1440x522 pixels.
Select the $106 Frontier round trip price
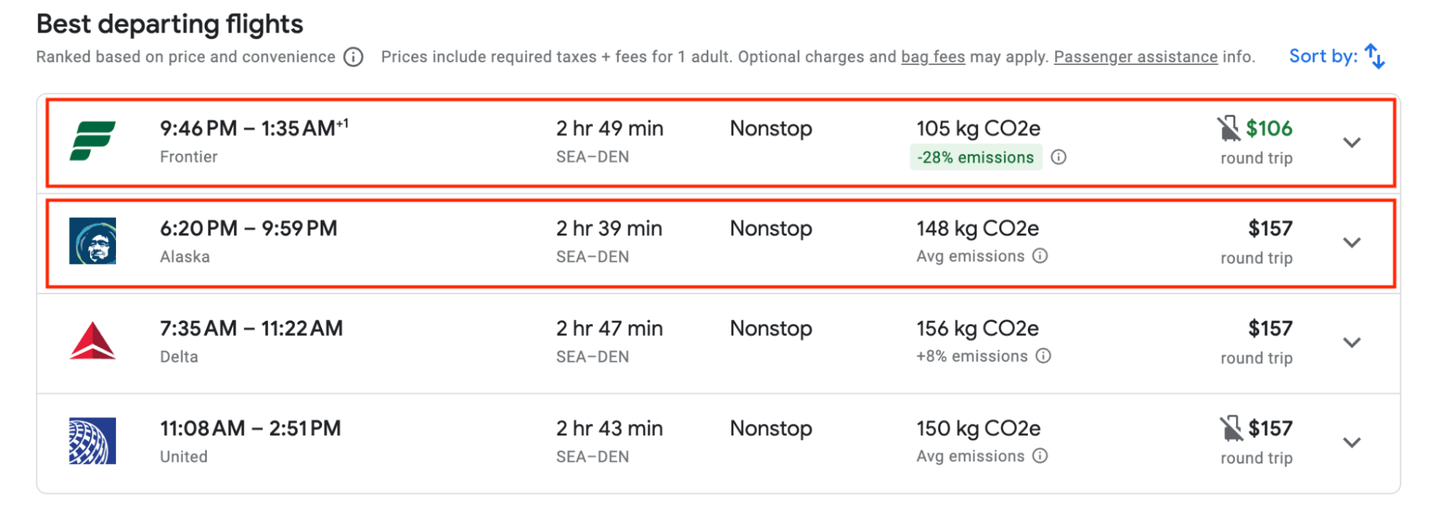[x=1269, y=129]
